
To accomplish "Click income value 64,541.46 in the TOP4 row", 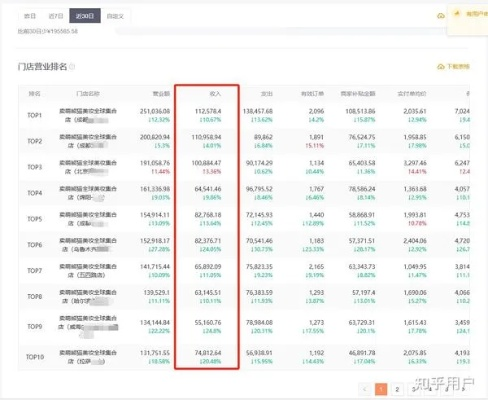I will (x=208, y=189).
